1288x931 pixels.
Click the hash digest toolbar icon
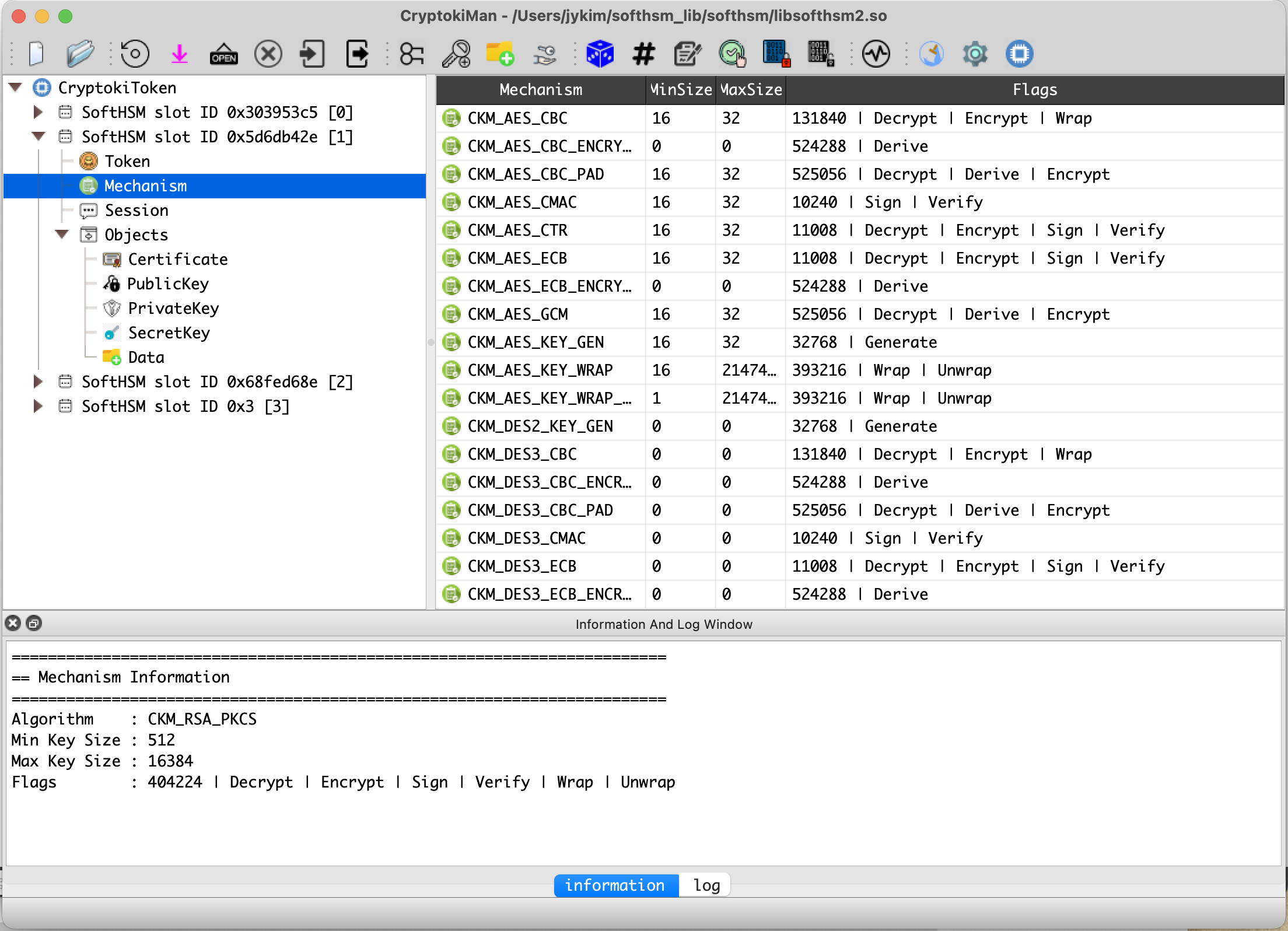643,54
